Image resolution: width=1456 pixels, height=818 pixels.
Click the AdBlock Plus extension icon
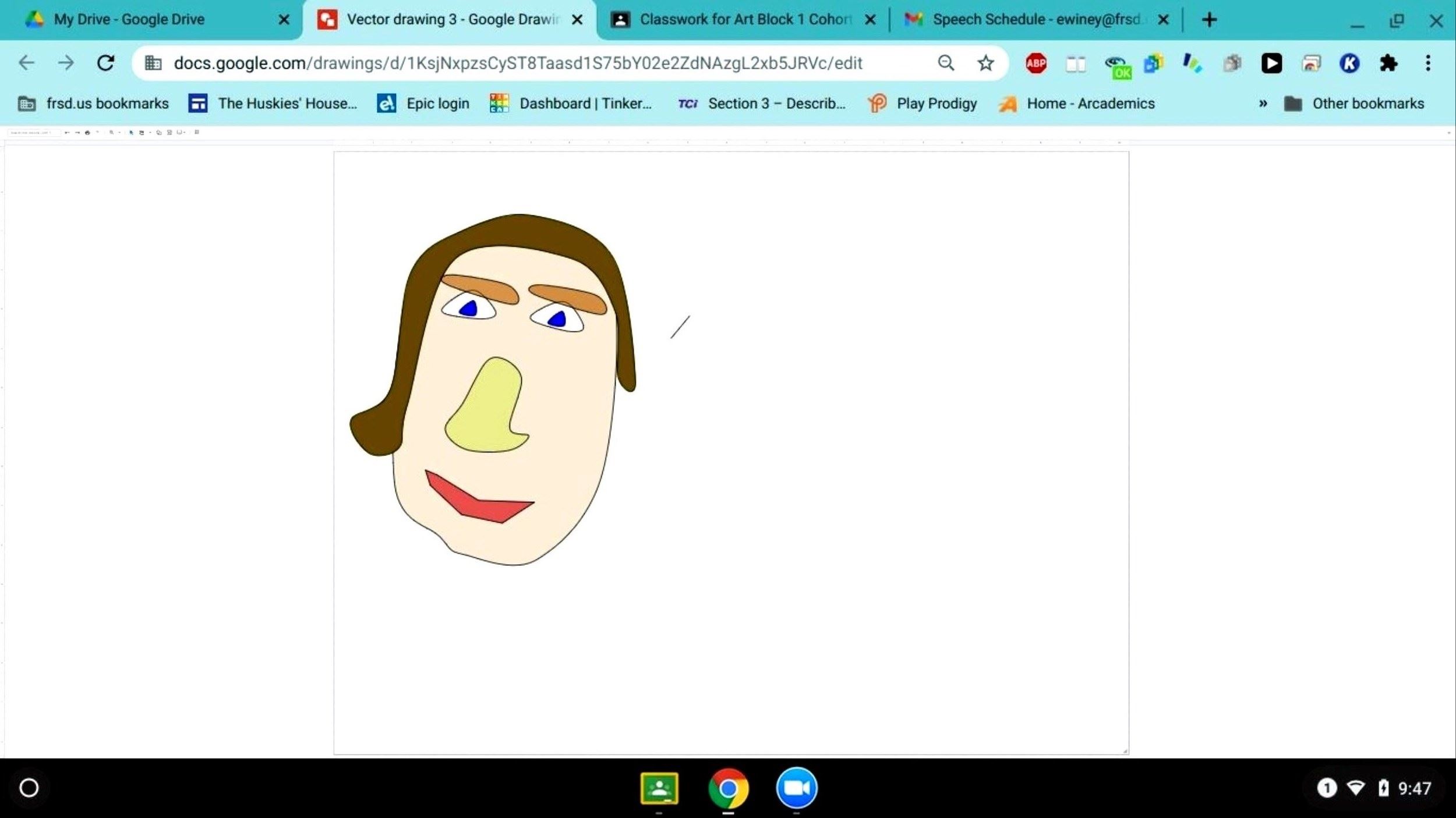pos(1036,63)
